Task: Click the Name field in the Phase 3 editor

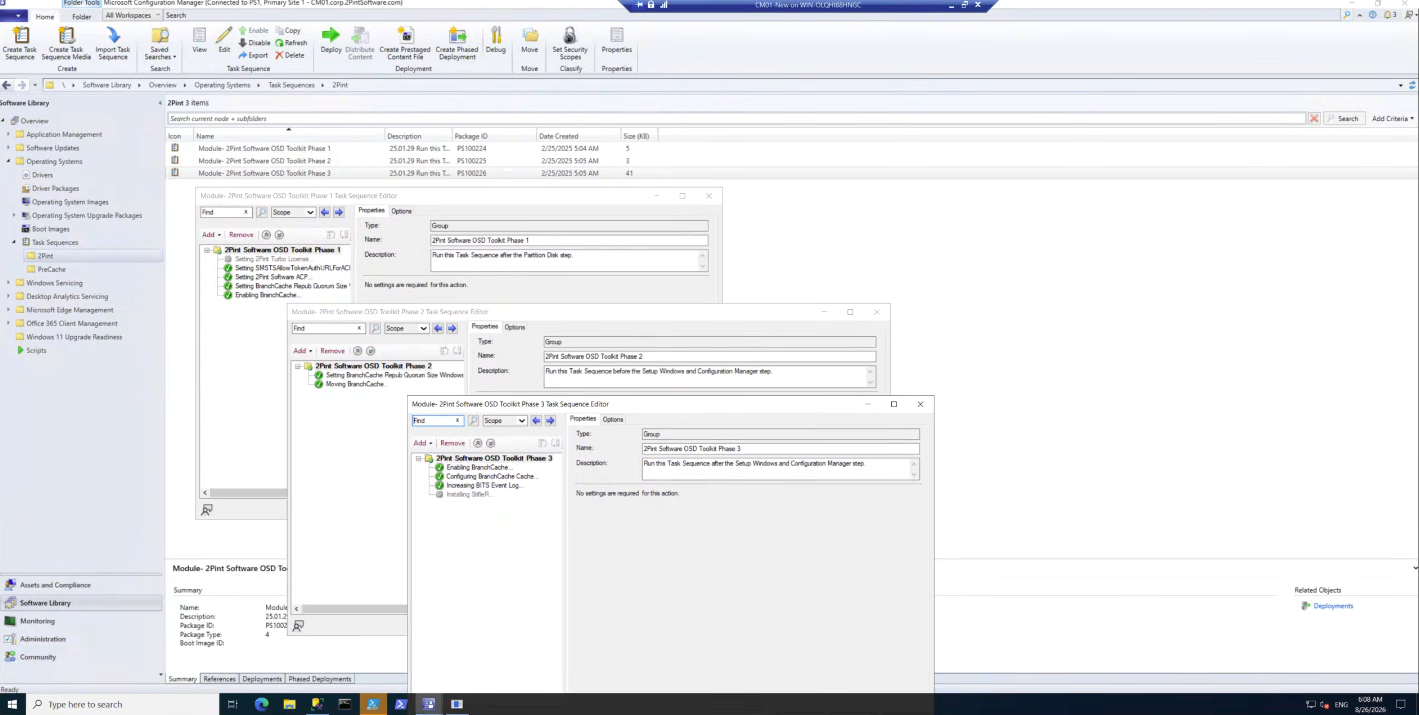Action: [780, 448]
